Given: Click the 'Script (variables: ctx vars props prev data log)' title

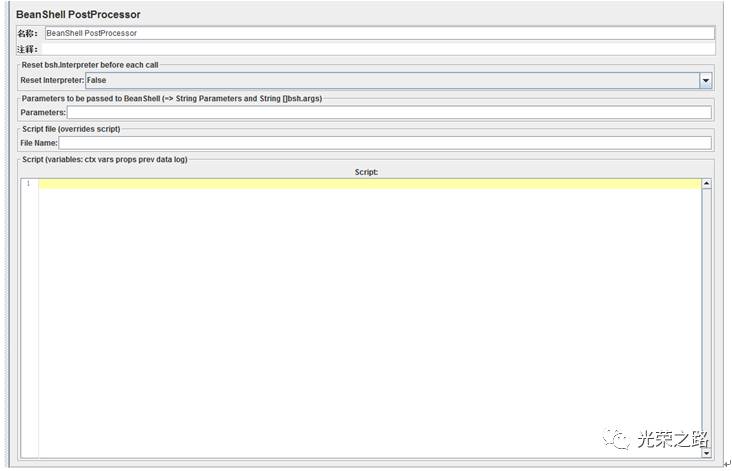Looking at the screenshot, I should 105,159.
